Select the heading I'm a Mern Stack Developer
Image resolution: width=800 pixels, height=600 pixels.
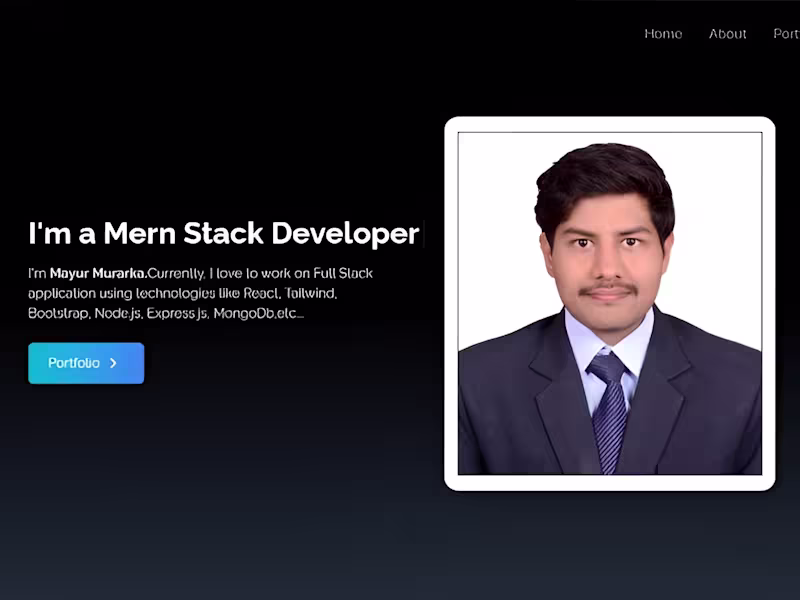tap(221, 233)
